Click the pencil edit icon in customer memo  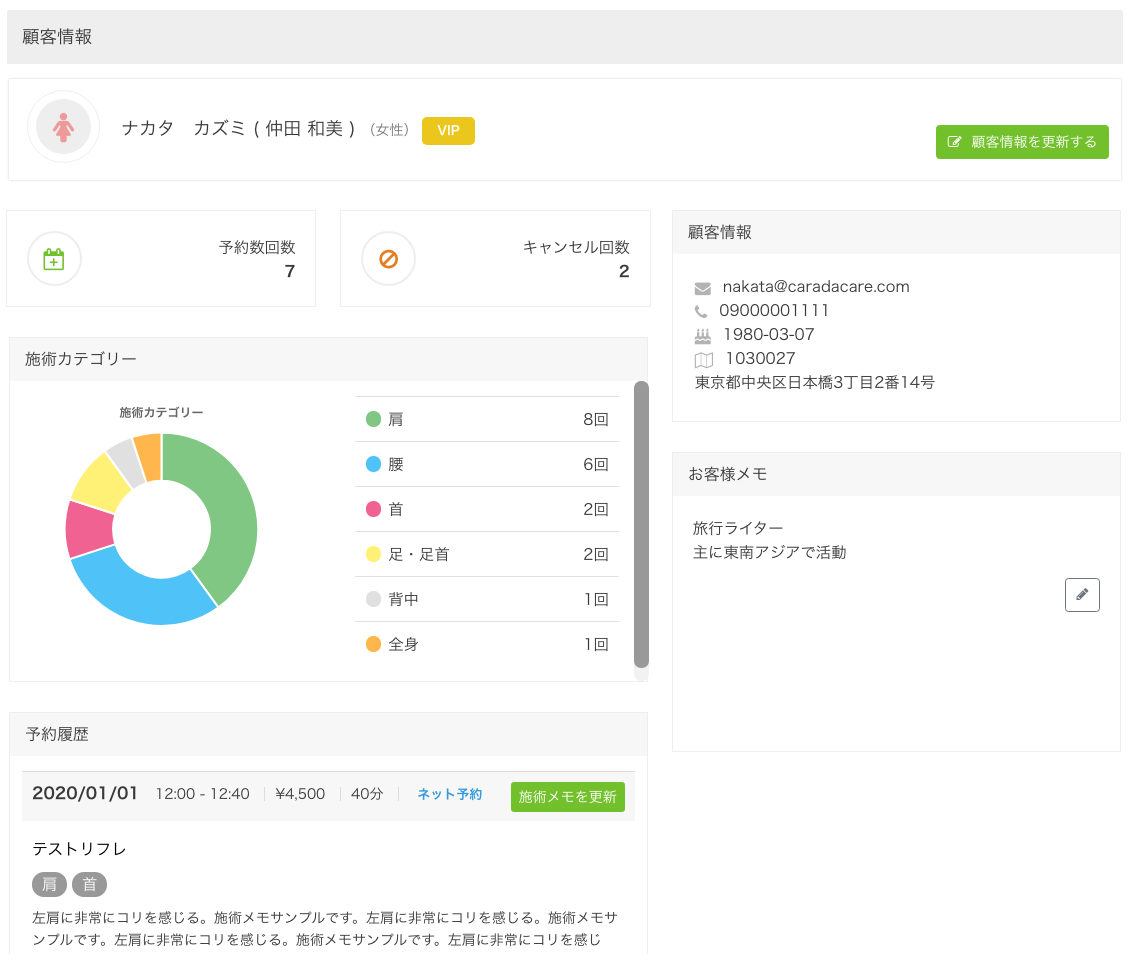pyautogui.click(x=1082, y=595)
